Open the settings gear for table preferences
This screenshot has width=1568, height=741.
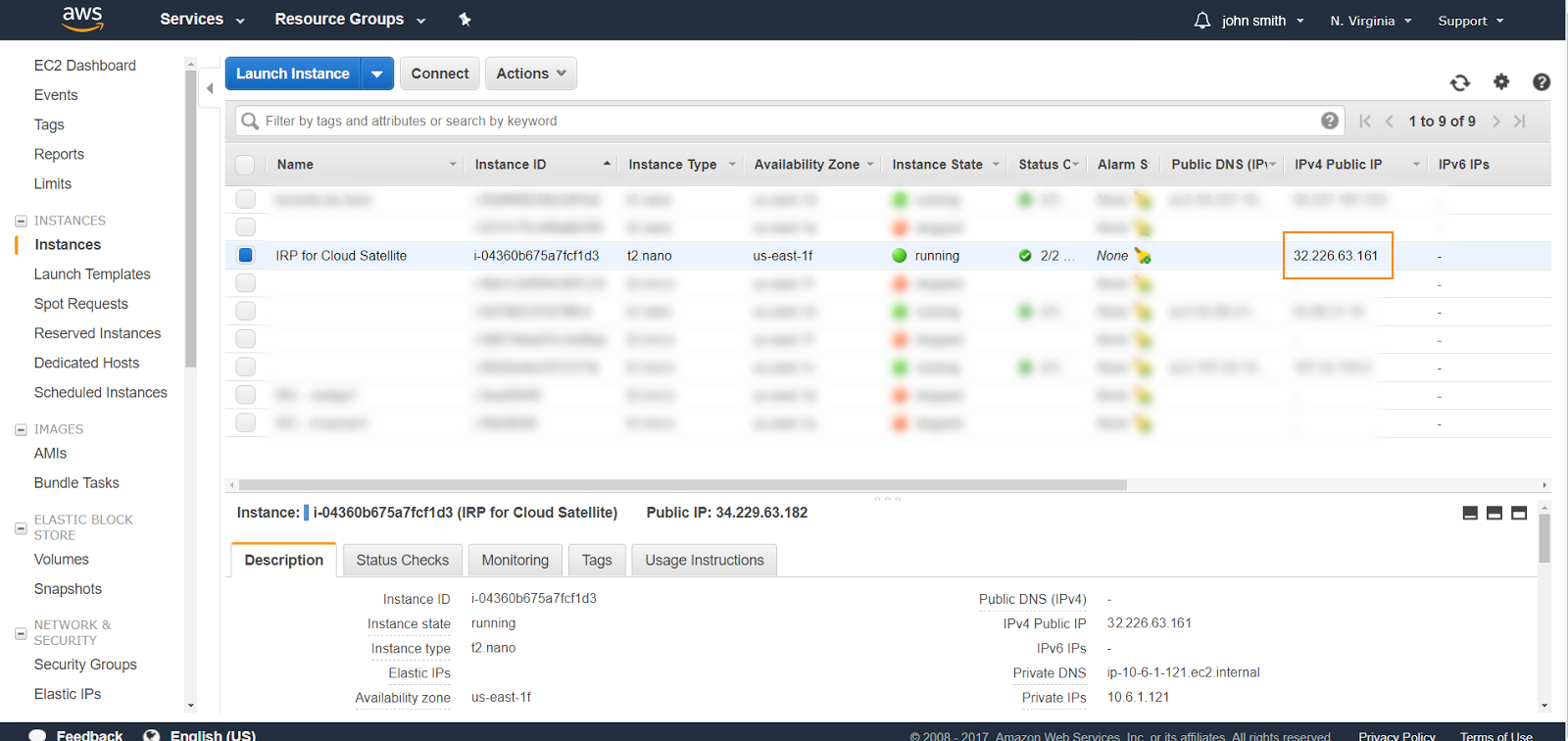point(1501,81)
